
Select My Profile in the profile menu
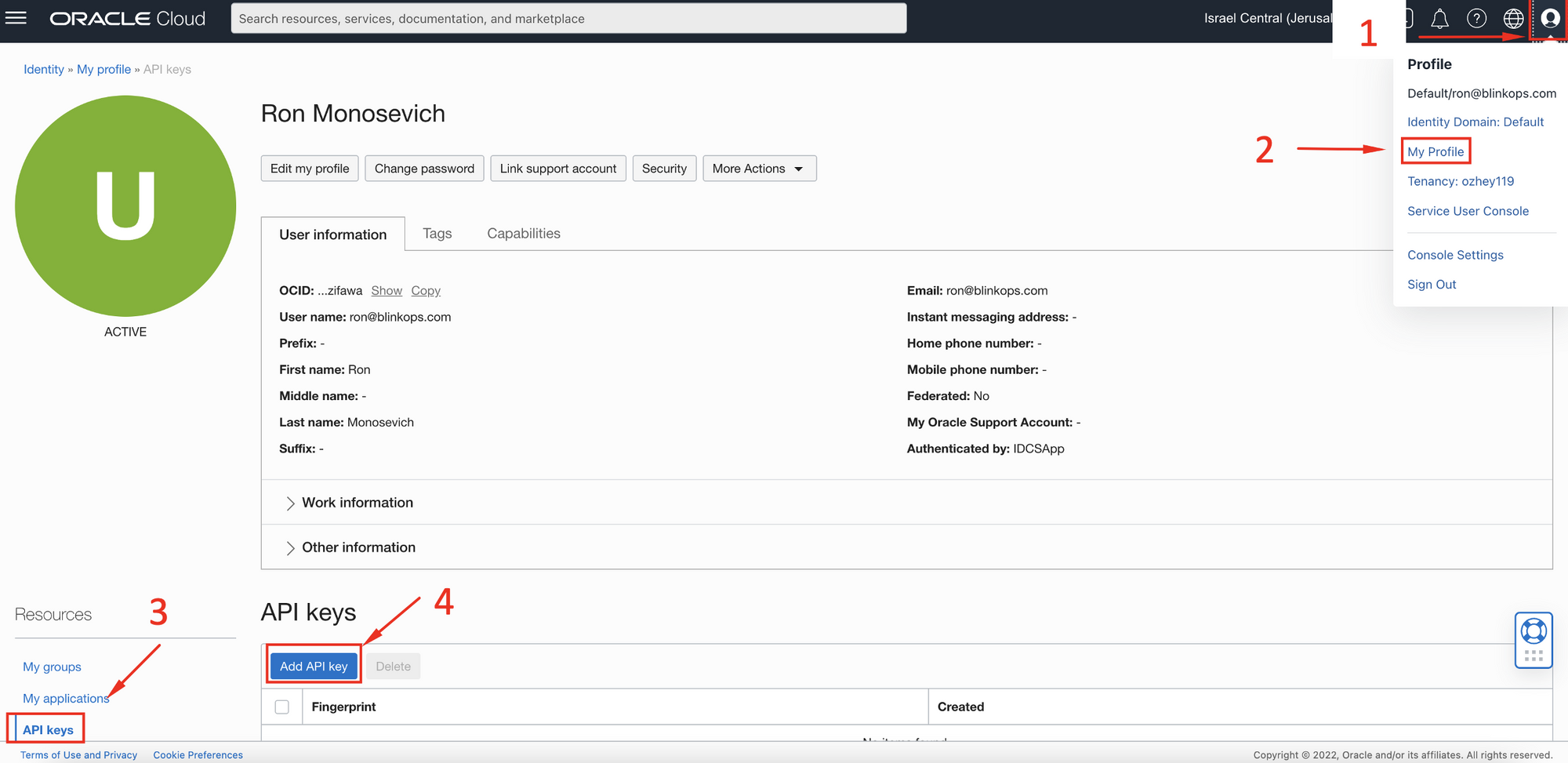[x=1436, y=151]
